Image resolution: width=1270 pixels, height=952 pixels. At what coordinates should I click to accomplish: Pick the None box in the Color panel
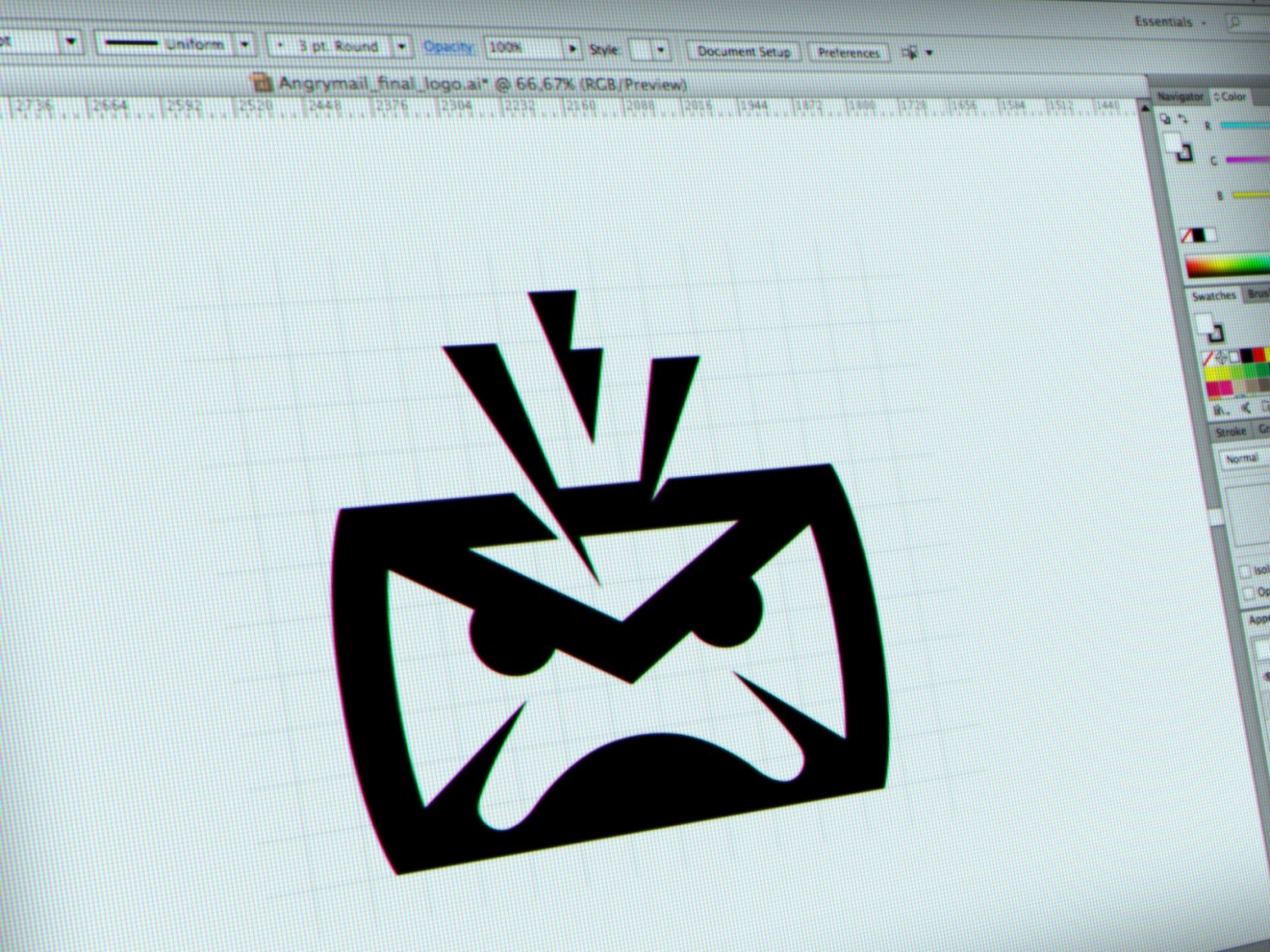coord(1187,236)
